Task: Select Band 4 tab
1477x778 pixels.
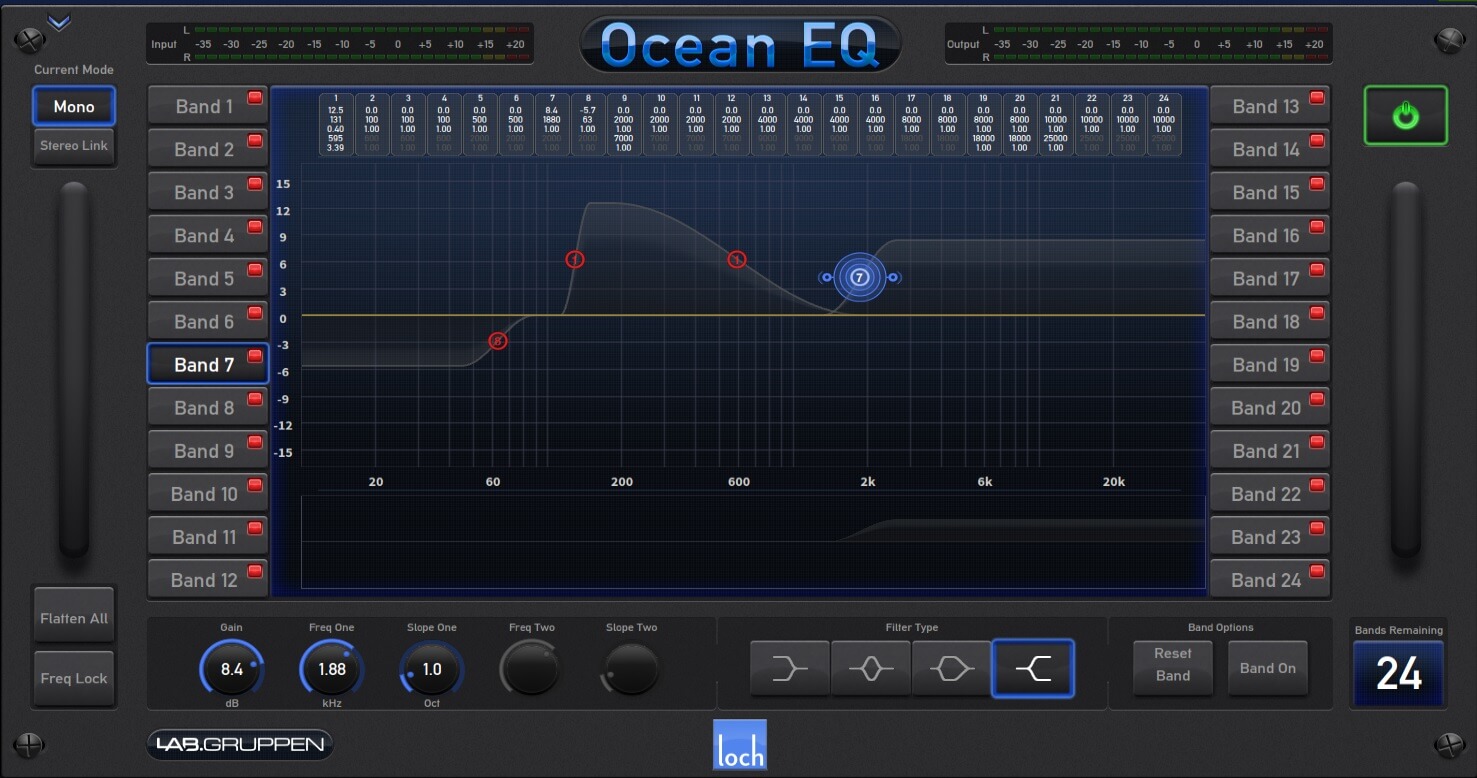Action: (207, 235)
